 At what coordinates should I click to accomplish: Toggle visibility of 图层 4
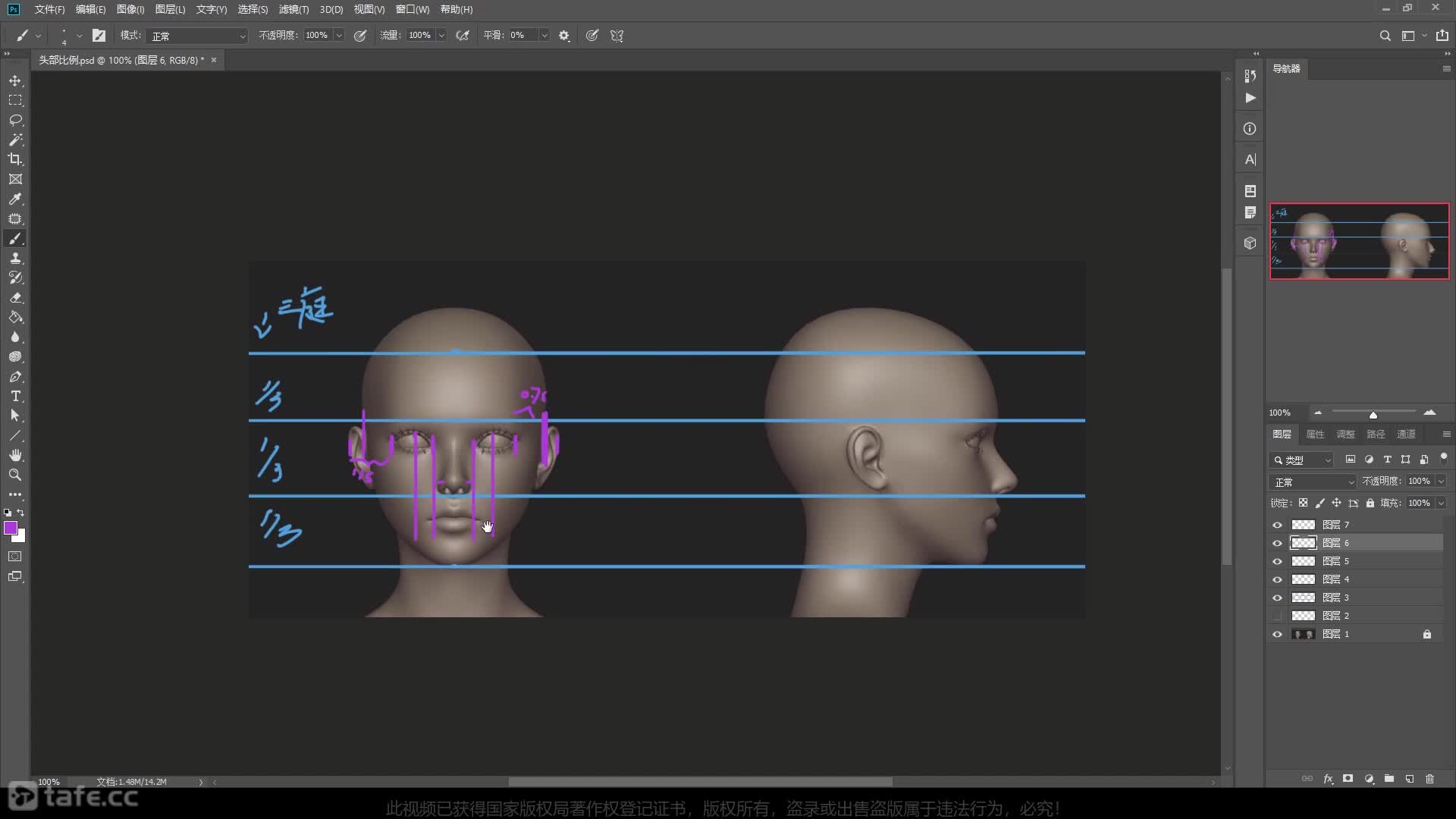1277,579
